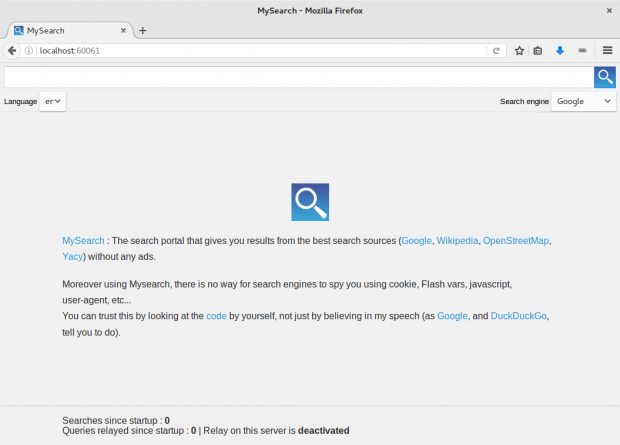The height and width of the screenshot is (445, 620).
Task: Select the MySearch browser tab
Action: click(x=69, y=30)
